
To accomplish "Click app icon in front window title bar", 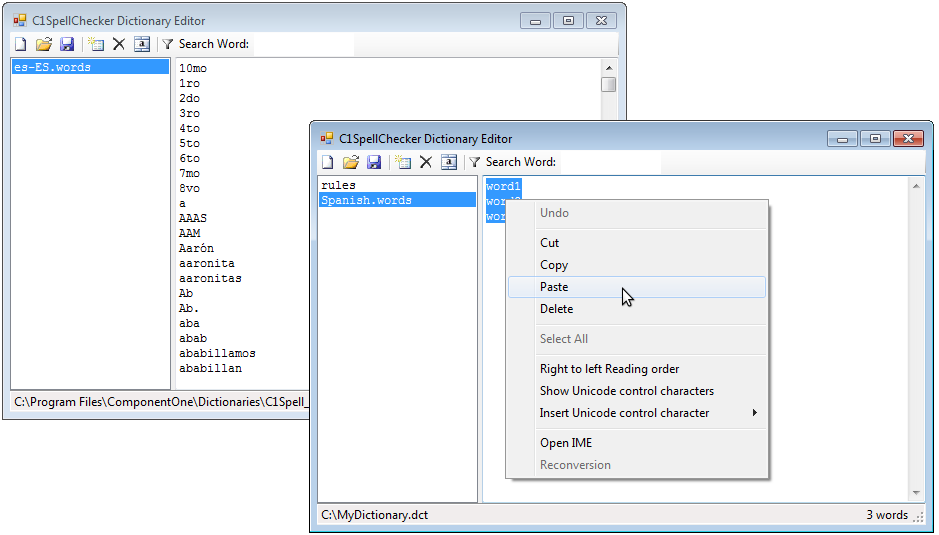I will click(x=326, y=138).
